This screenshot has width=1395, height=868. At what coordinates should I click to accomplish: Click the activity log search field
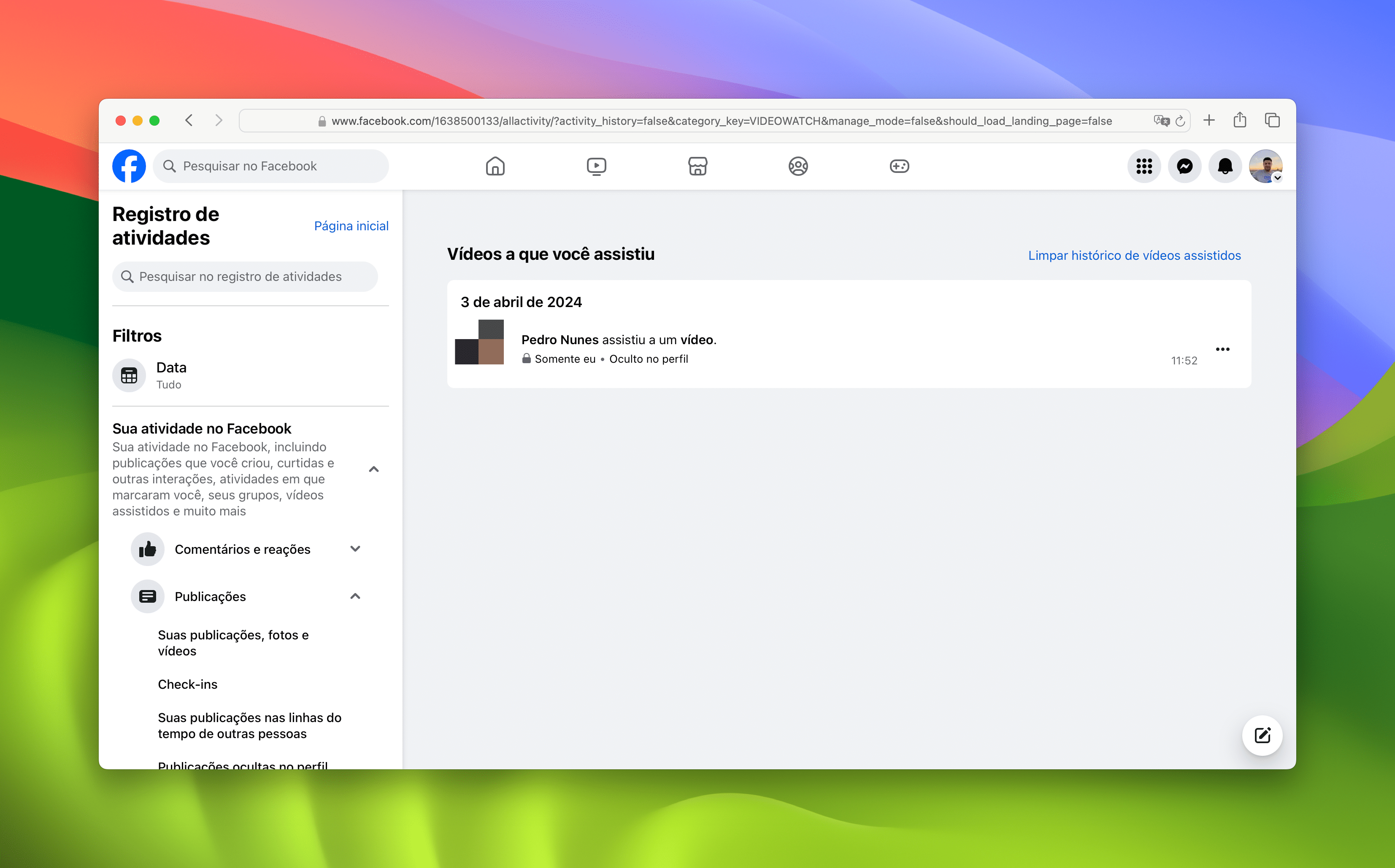tap(245, 276)
